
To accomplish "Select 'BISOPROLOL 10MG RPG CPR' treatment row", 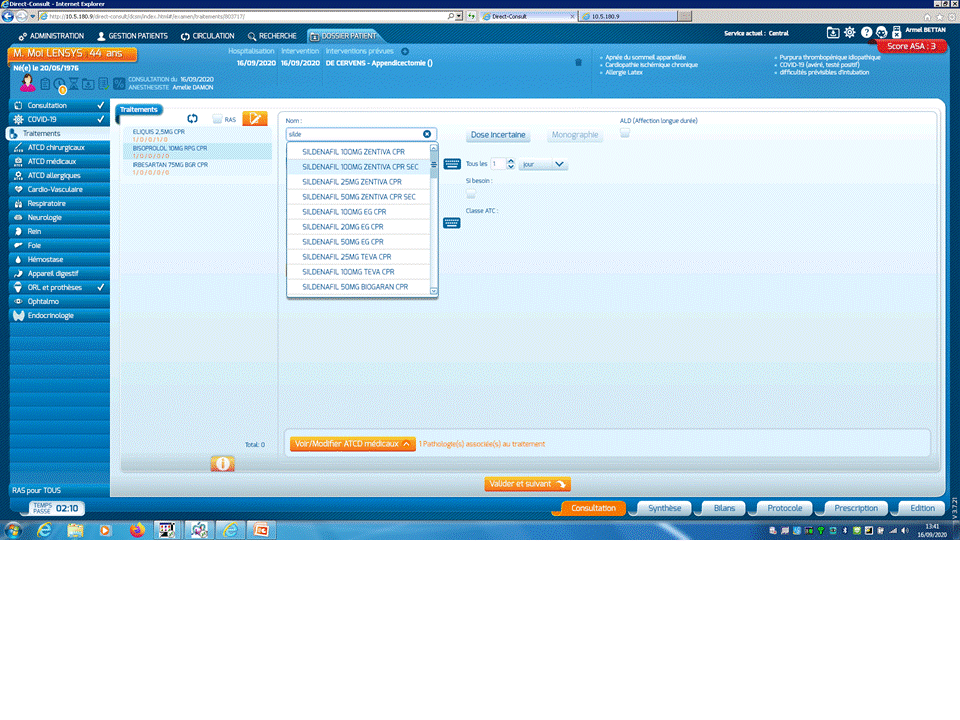I will pyautogui.click(x=197, y=151).
